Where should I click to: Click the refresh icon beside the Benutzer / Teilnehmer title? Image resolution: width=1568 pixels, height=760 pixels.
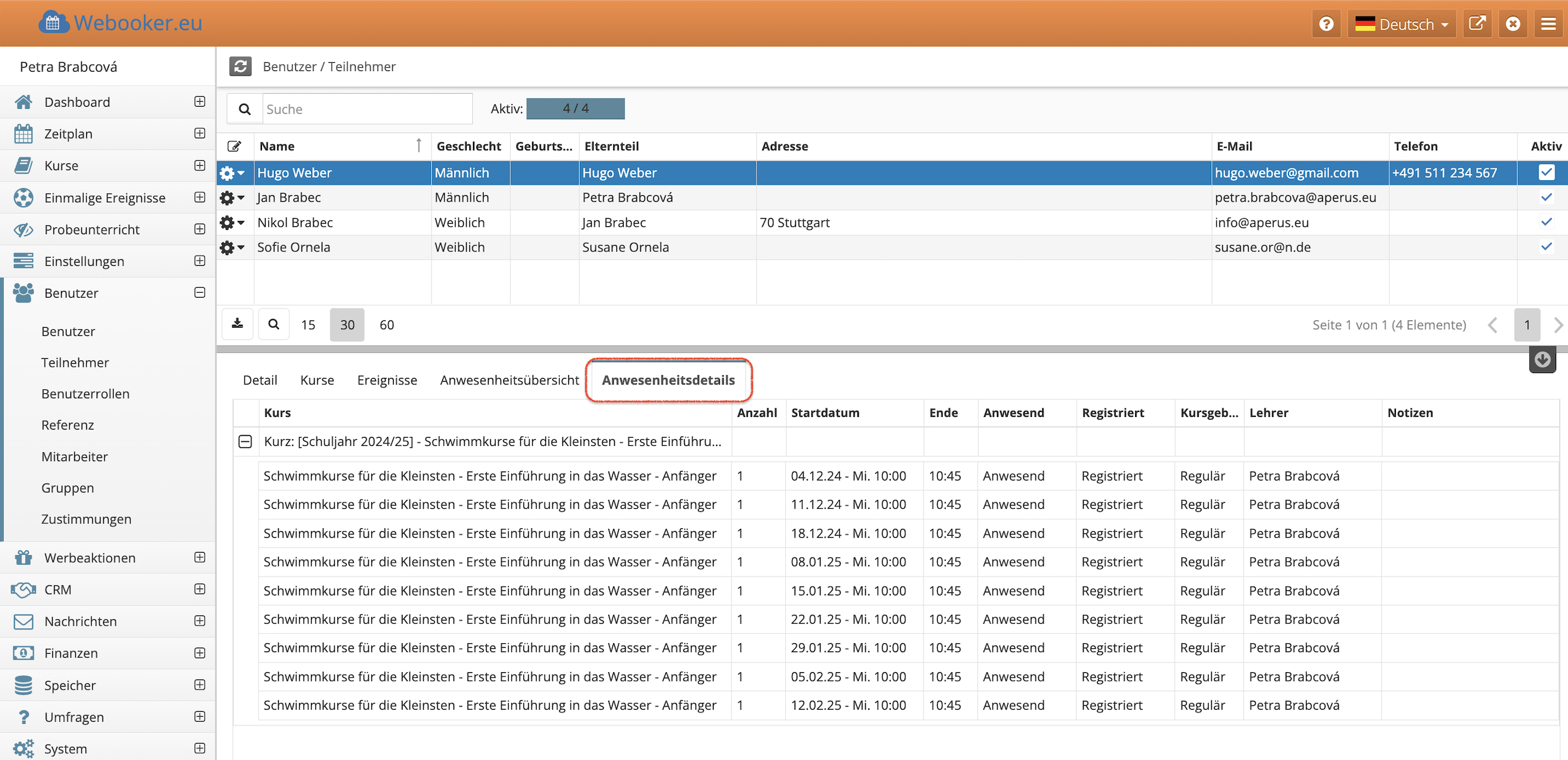(x=240, y=66)
